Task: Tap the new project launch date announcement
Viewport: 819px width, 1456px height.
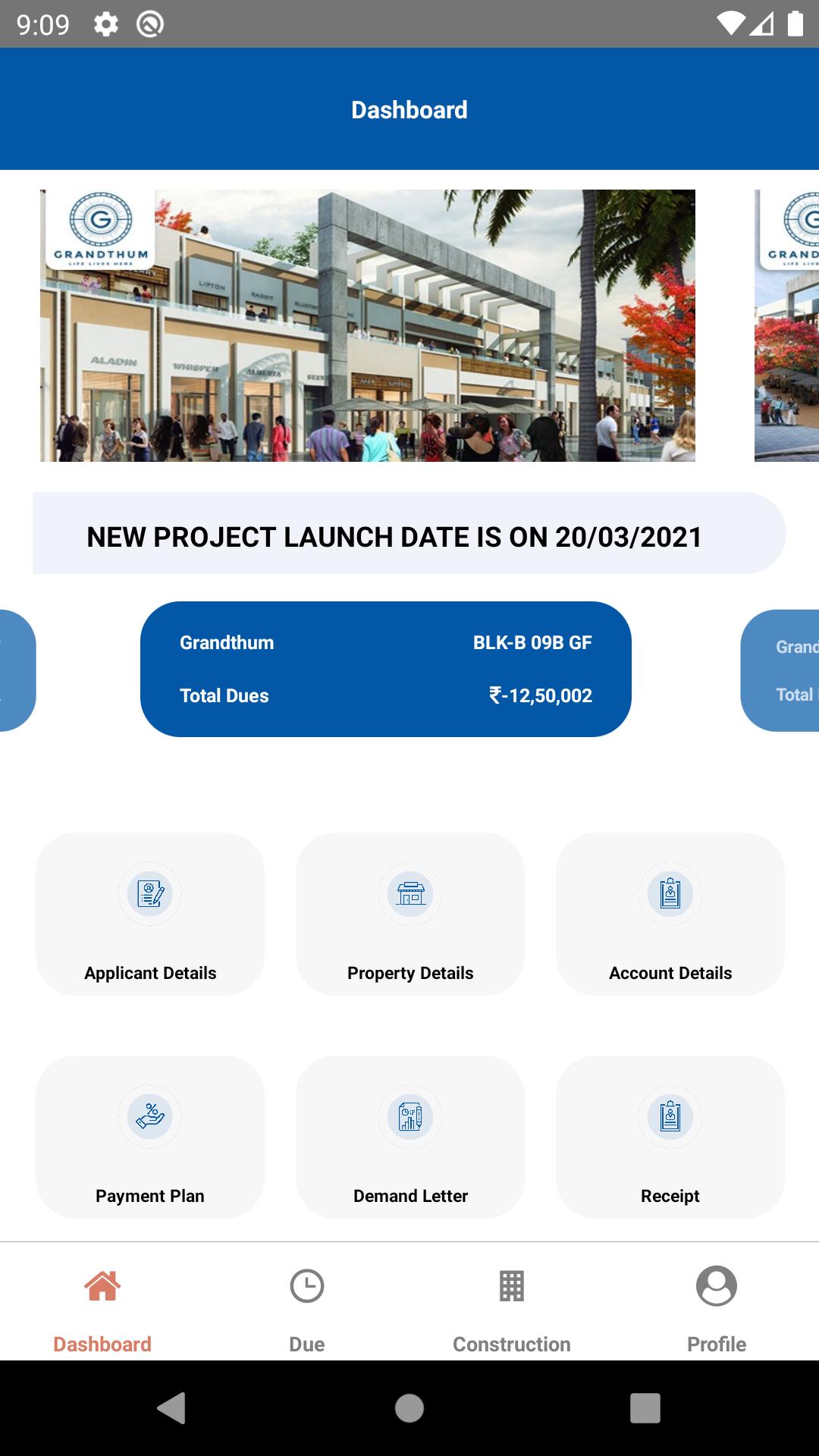Action: [409, 533]
